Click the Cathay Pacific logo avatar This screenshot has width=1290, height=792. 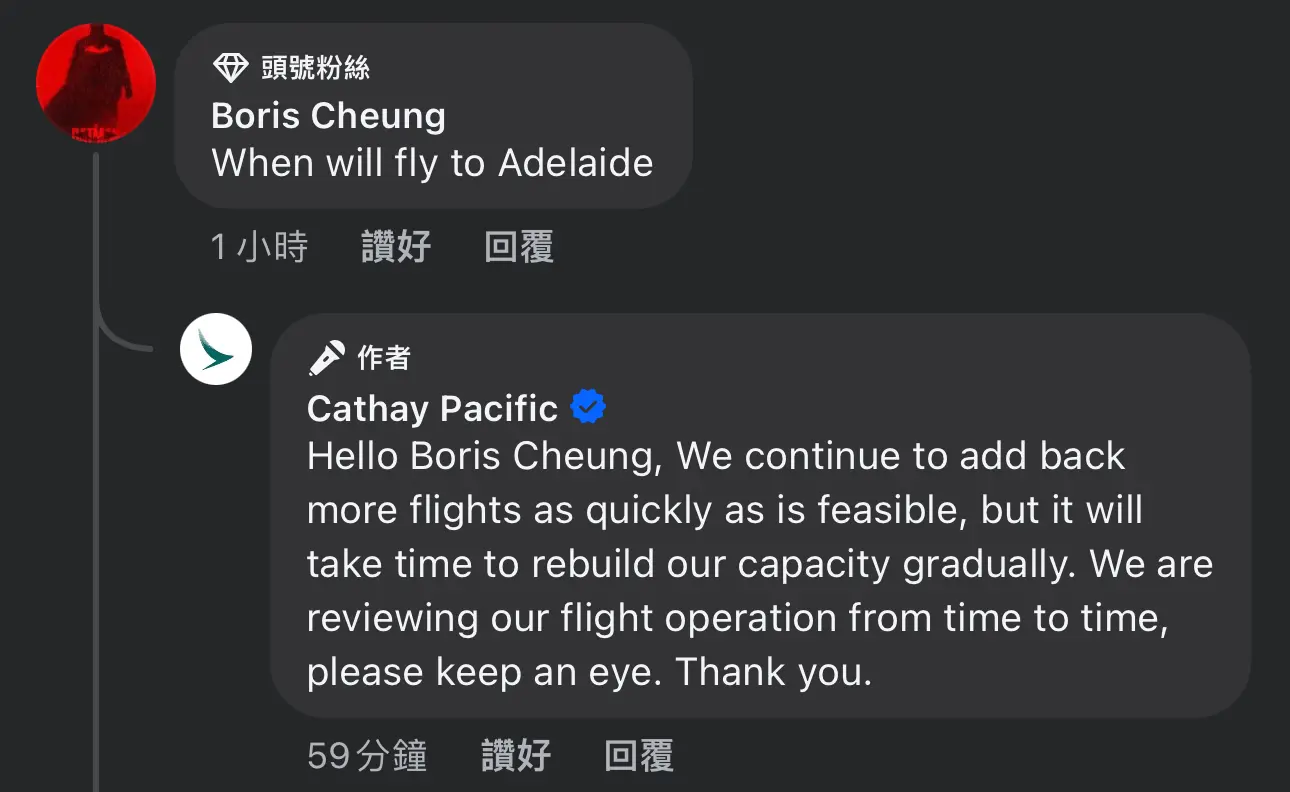(215, 349)
